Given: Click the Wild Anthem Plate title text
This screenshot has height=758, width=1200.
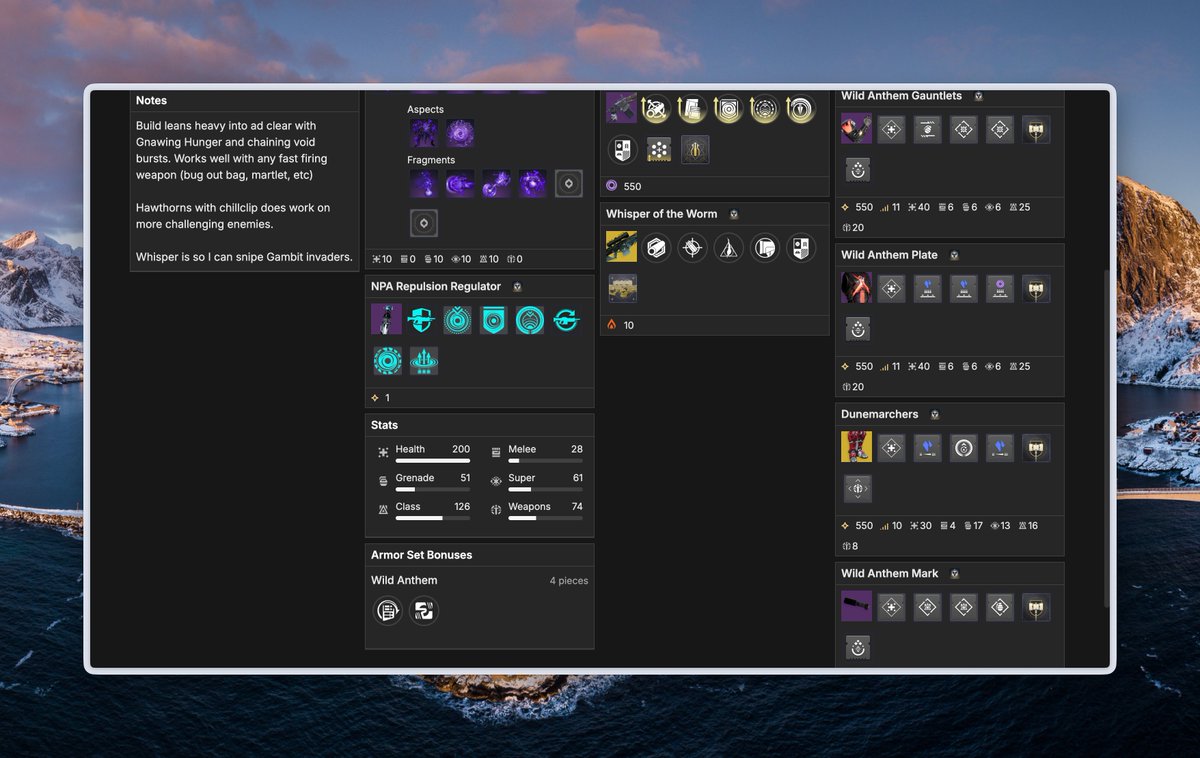Looking at the screenshot, I should click(x=890, y=255).
